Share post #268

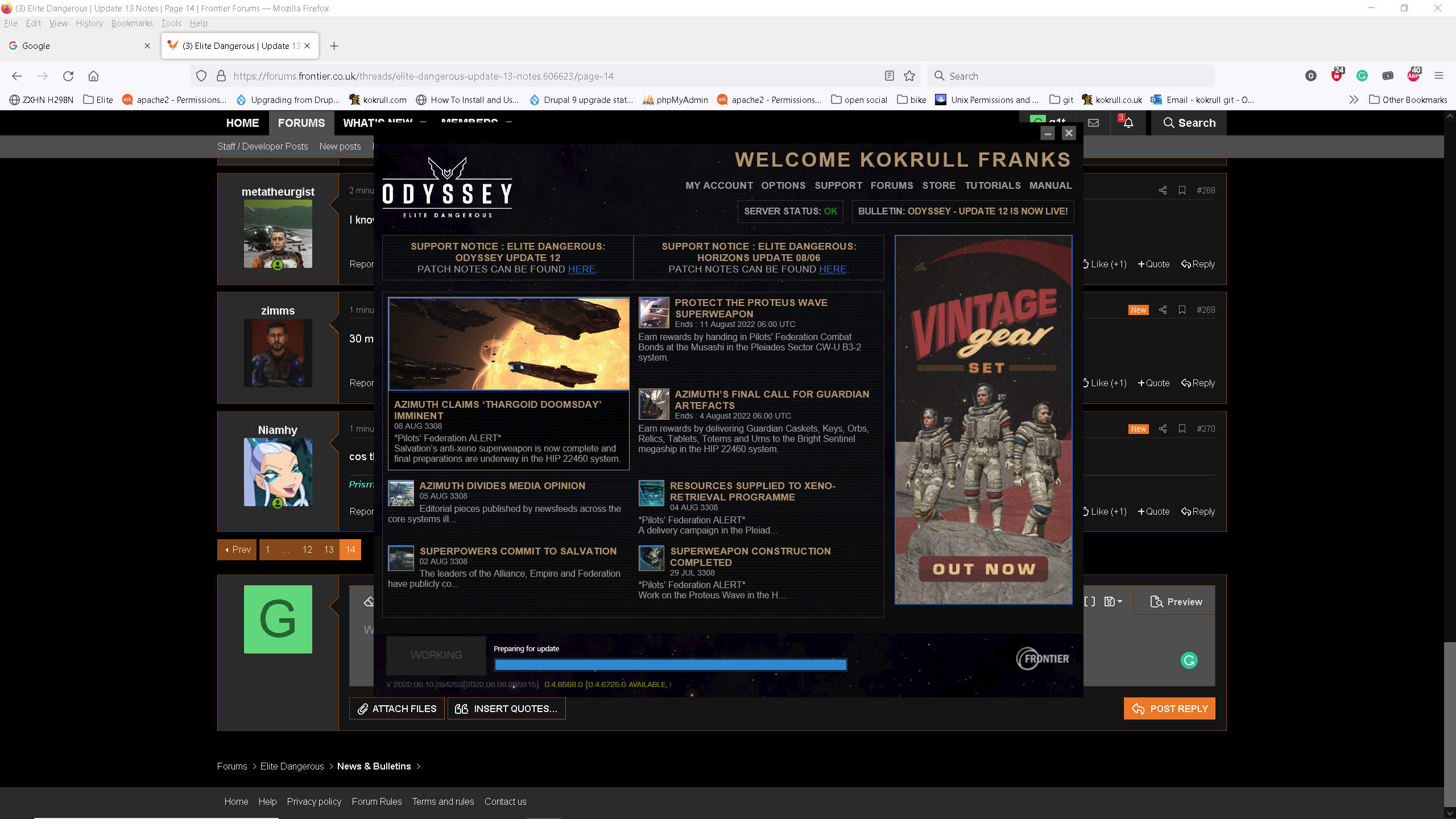(1163, 191)
